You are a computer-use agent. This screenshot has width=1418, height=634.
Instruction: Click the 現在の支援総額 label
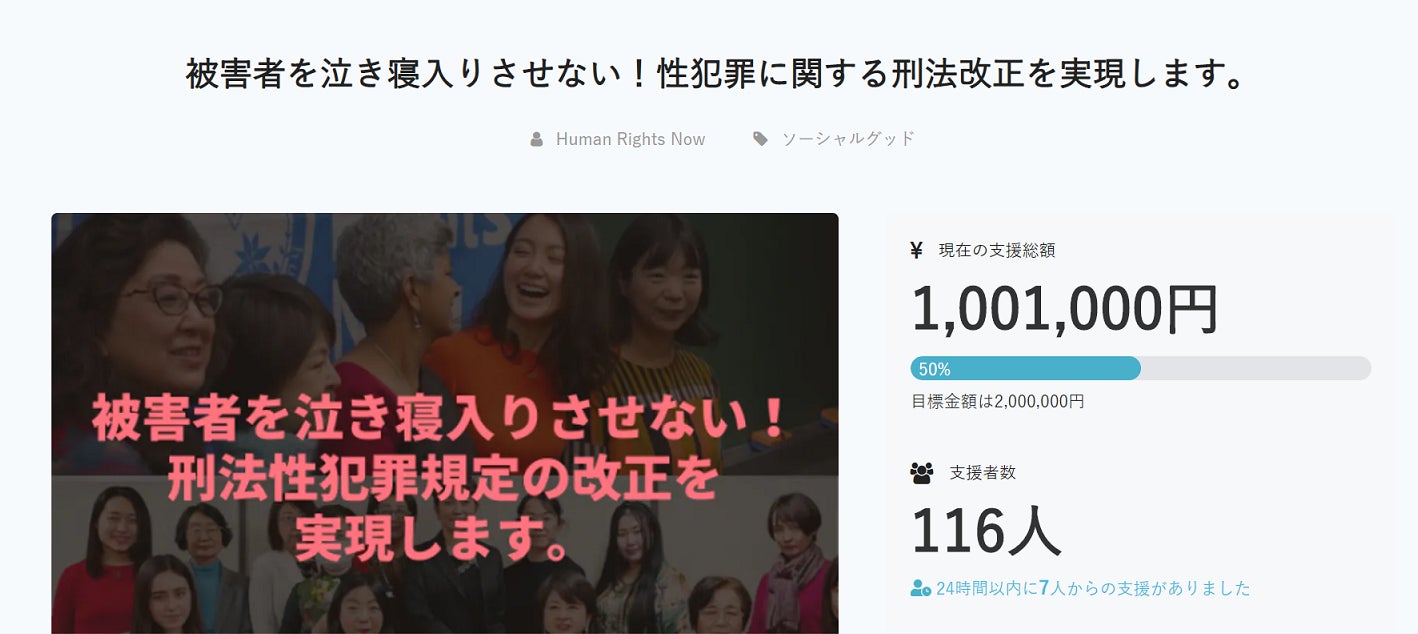click(996, 250)
